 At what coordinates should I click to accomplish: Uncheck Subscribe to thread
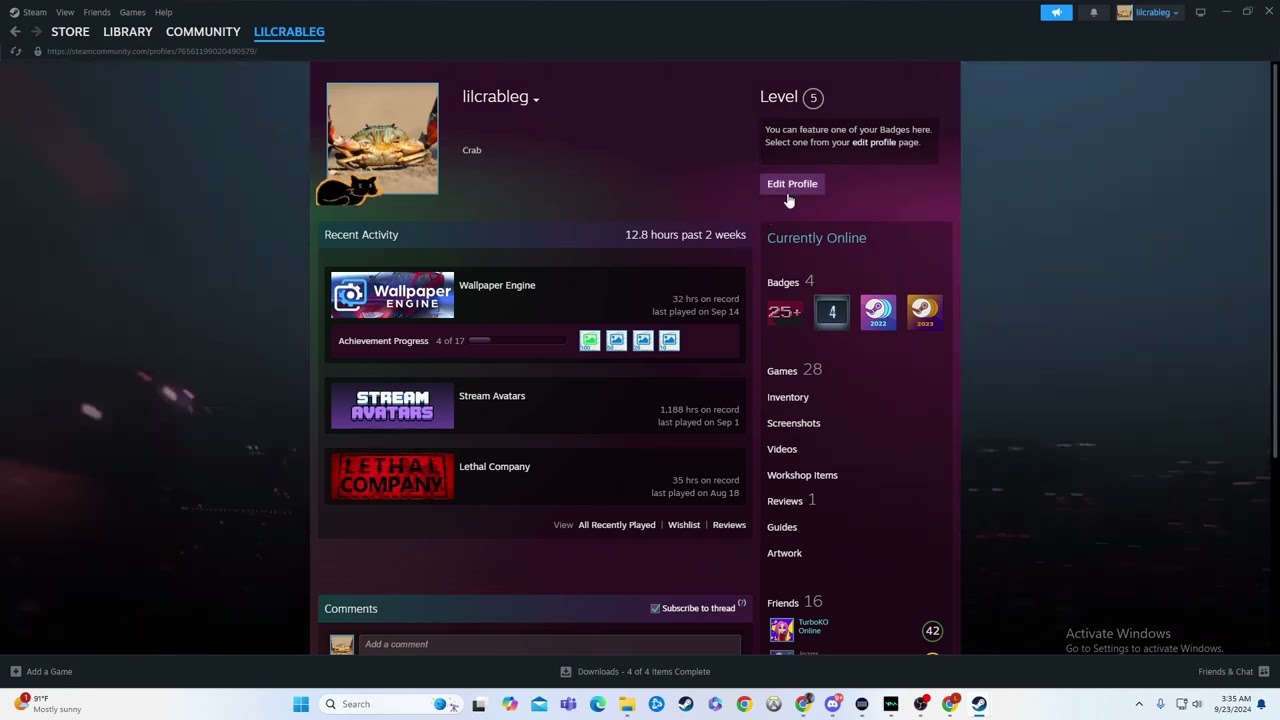click(655, 608)
